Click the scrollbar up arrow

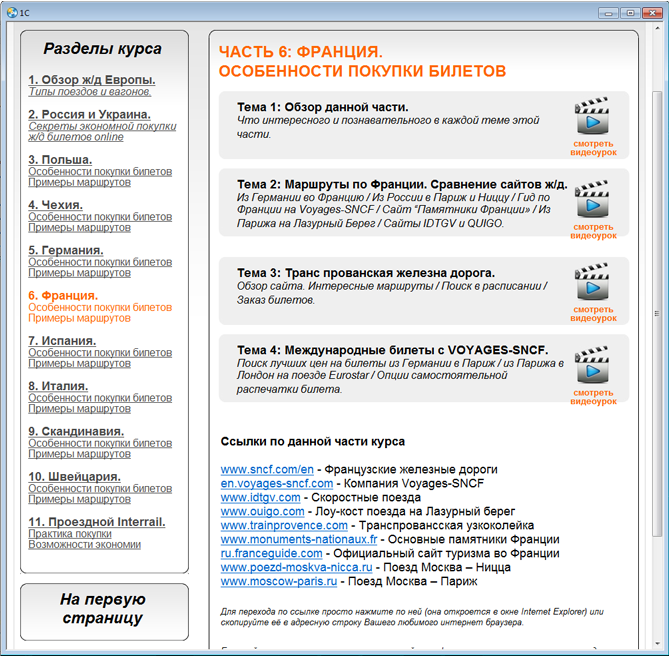[657, 28]
